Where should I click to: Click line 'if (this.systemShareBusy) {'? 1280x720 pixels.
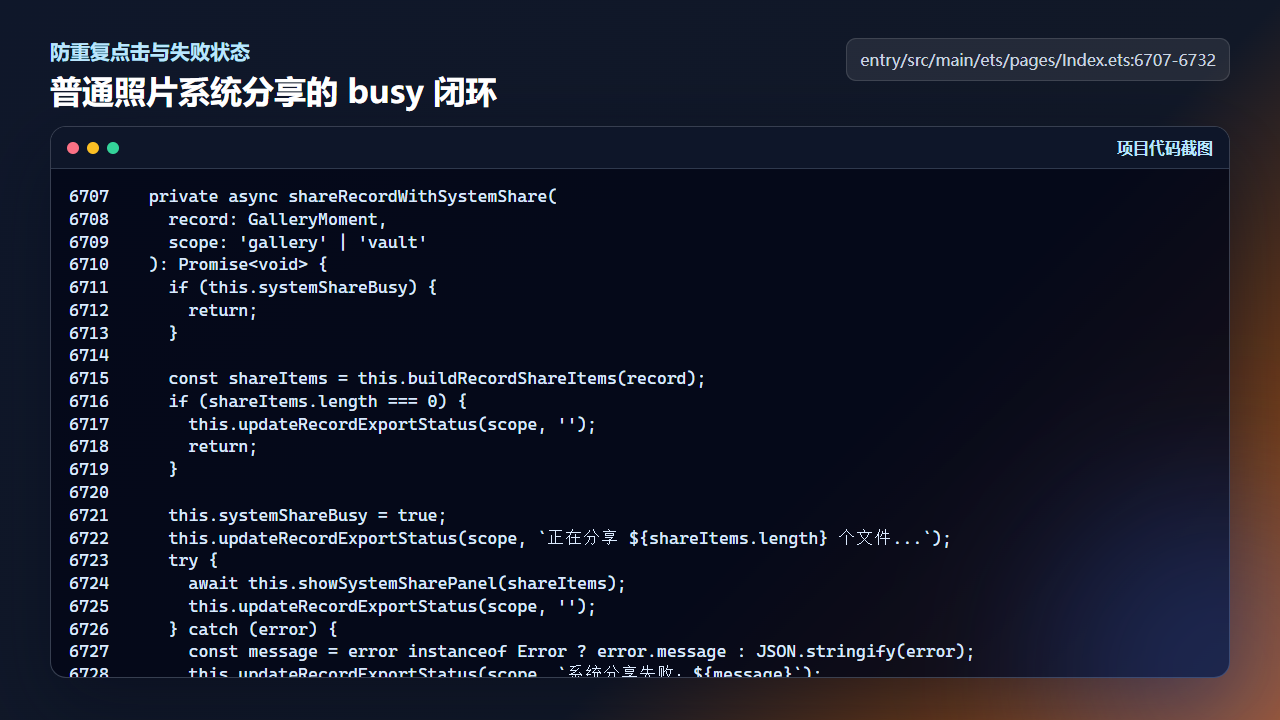click(303, 287)
